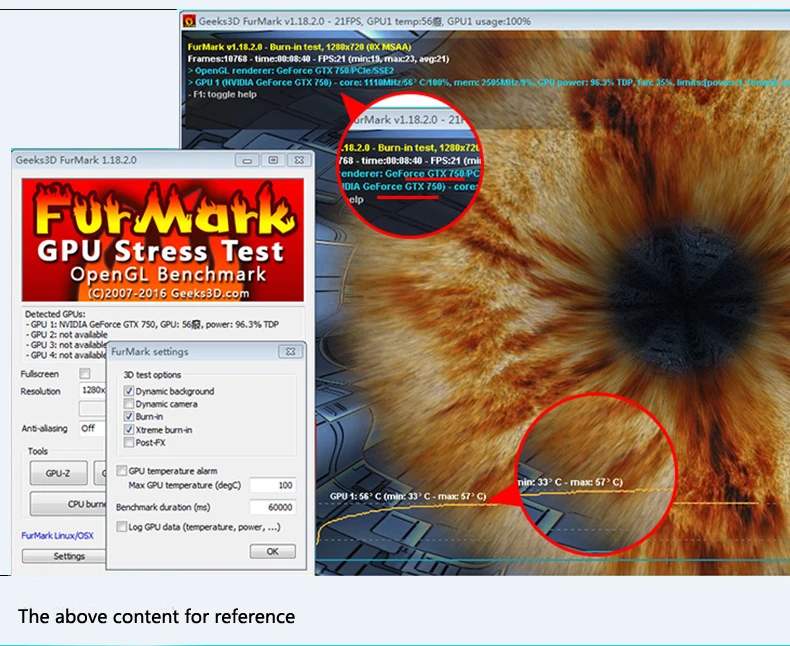Enable the GPU temperature alarm checkbox
Image resolution: width=790 pixels, height=646 pixels.
(x=121, y=471)
